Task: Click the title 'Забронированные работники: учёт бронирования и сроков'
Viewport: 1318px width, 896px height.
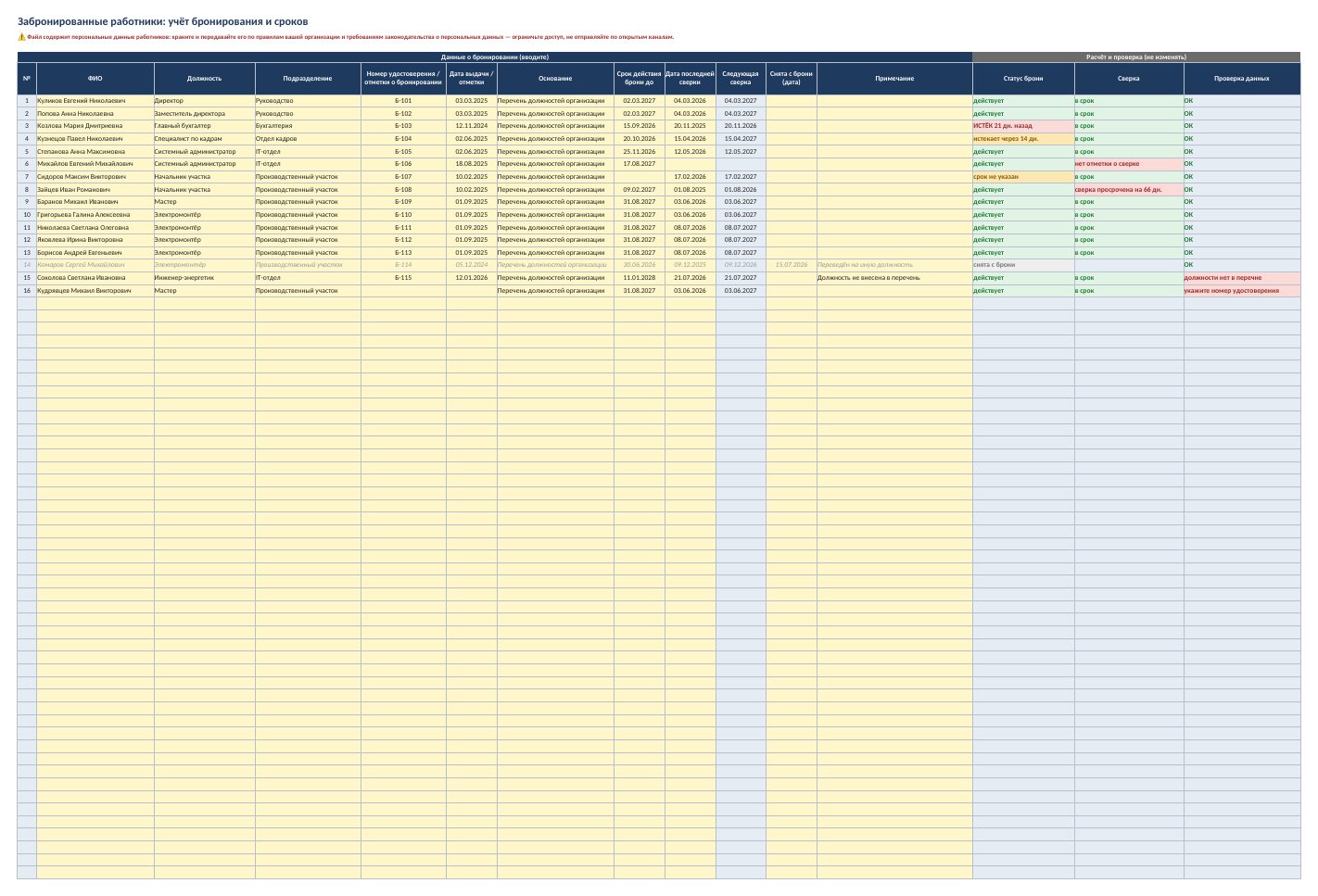Action: pos(163,21)
